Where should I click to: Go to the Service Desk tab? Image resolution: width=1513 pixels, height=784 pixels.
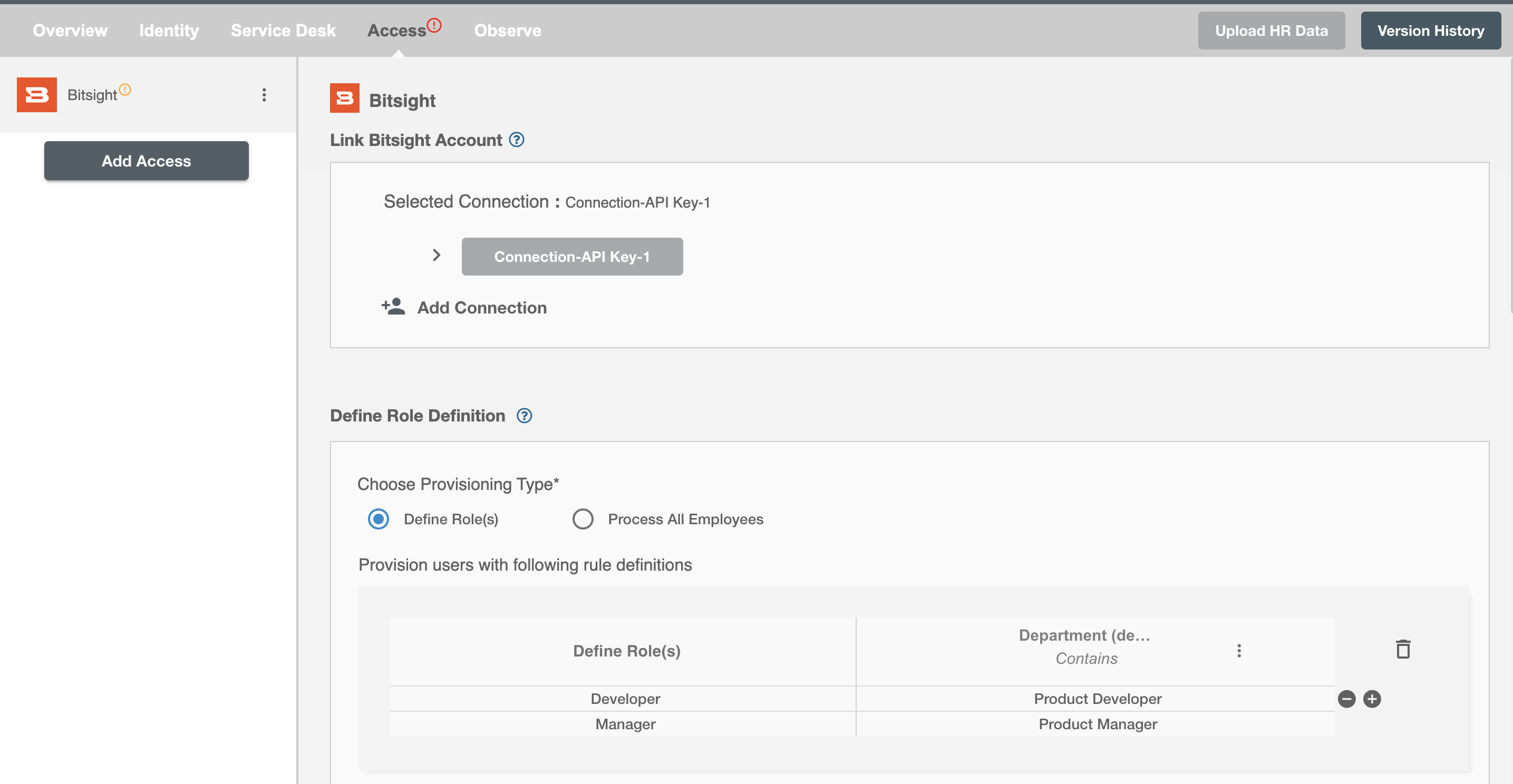283,31
